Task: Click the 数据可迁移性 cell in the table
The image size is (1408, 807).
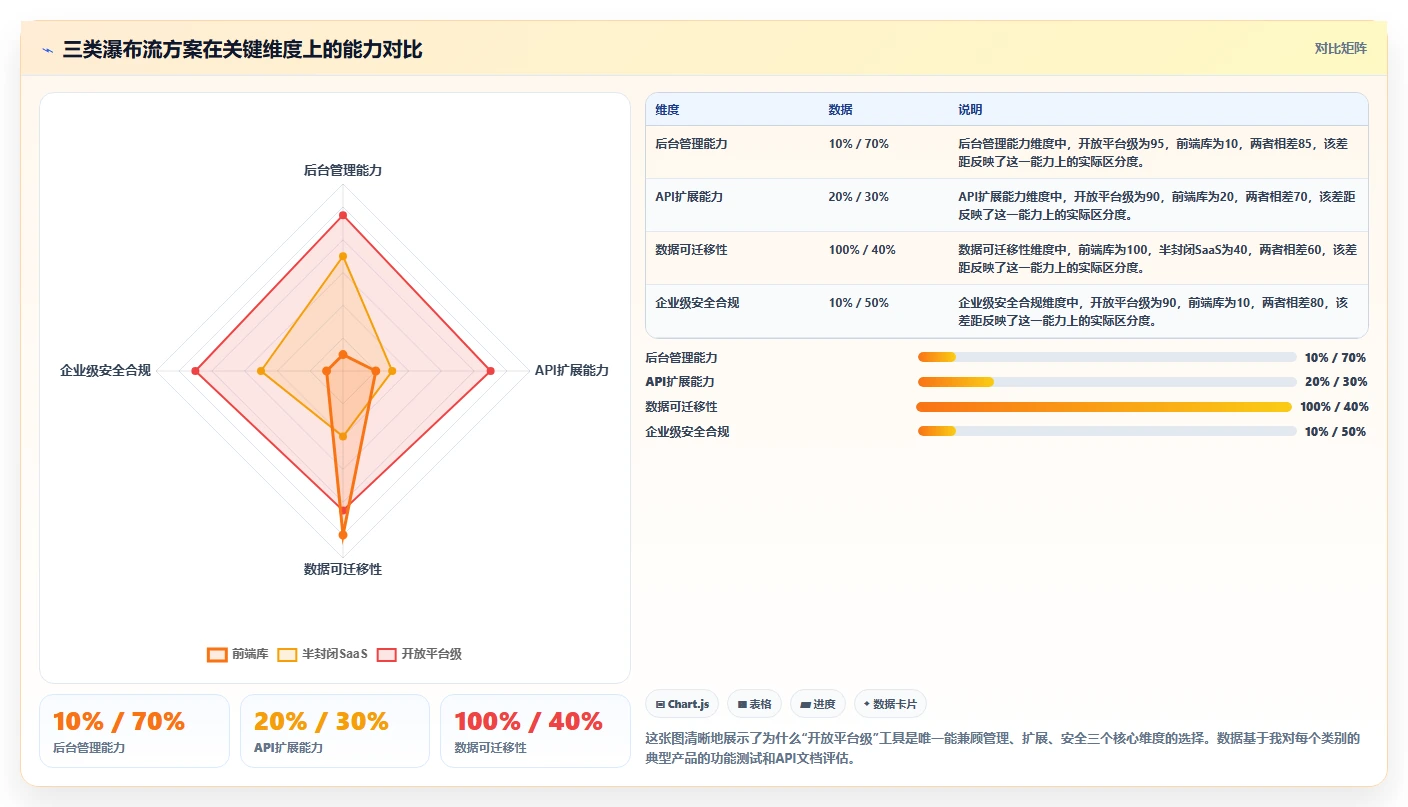Action: [691, 250]
